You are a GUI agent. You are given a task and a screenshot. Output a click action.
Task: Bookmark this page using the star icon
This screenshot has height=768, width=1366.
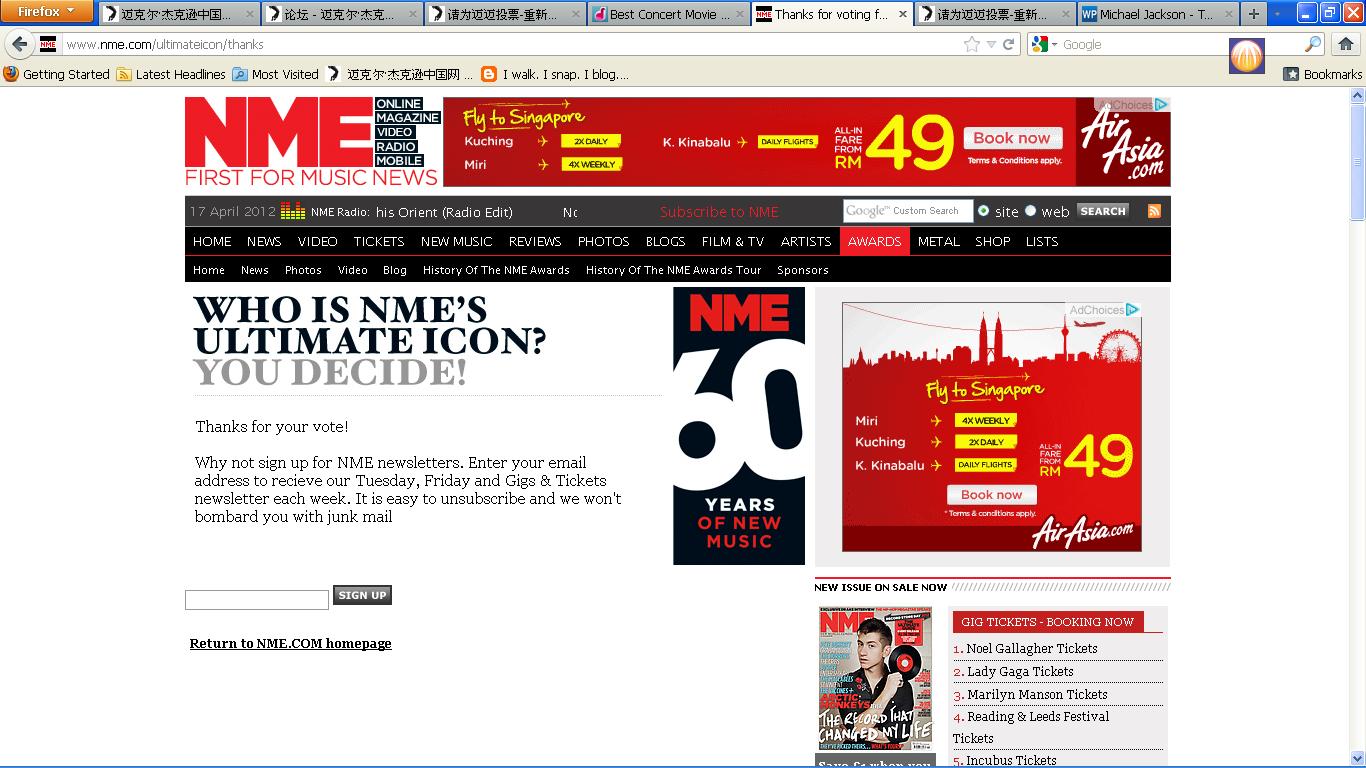971,44
